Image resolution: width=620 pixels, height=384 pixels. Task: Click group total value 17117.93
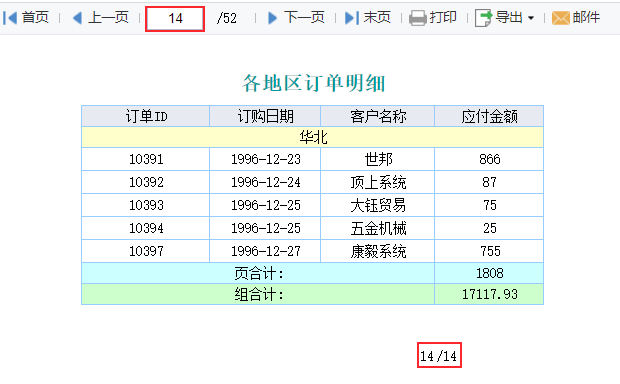pyautogui.click(x=489, y=294)
